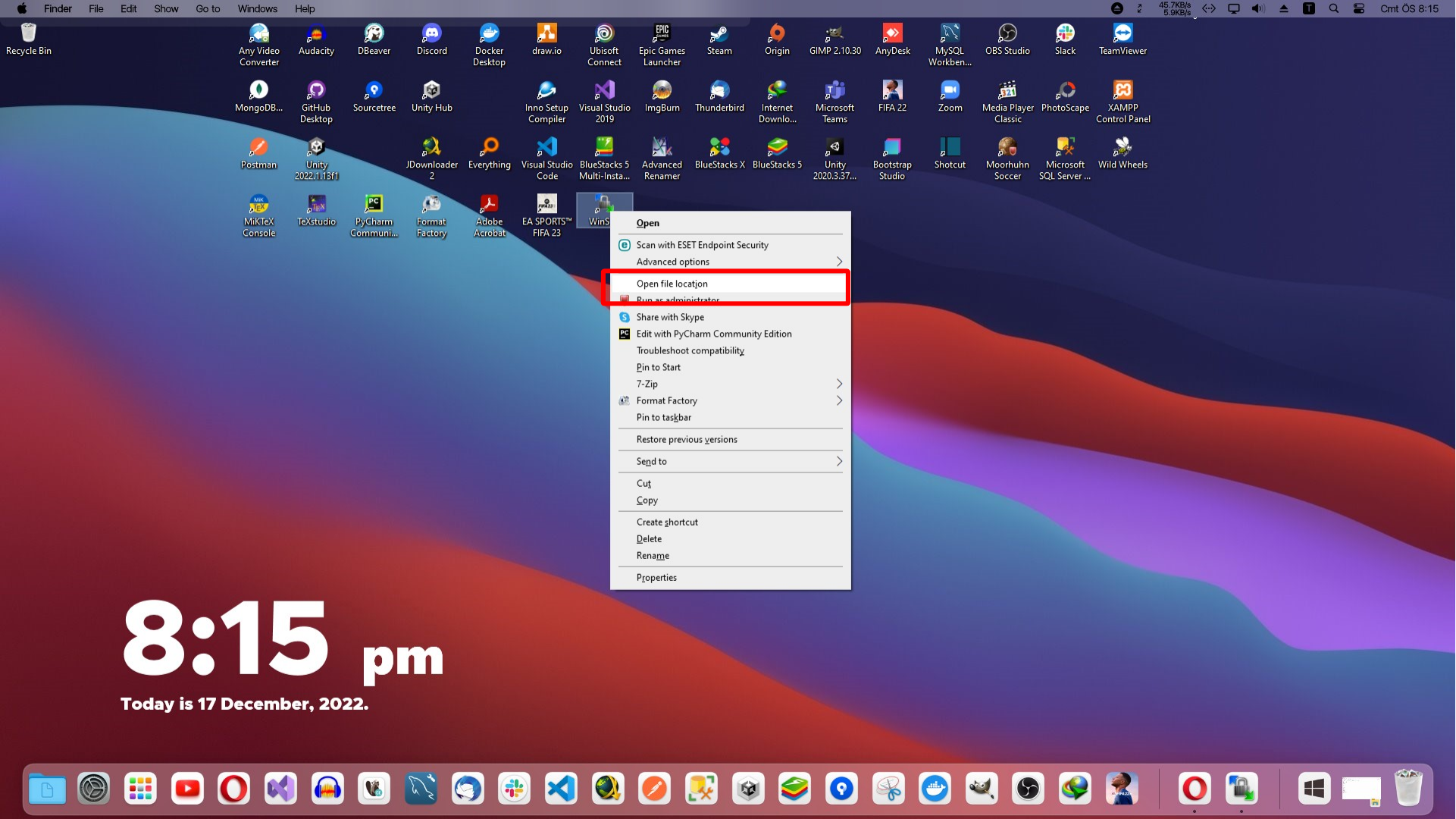Click the Zoom desktop icon

pyautogui.click(x=950, y=96)
